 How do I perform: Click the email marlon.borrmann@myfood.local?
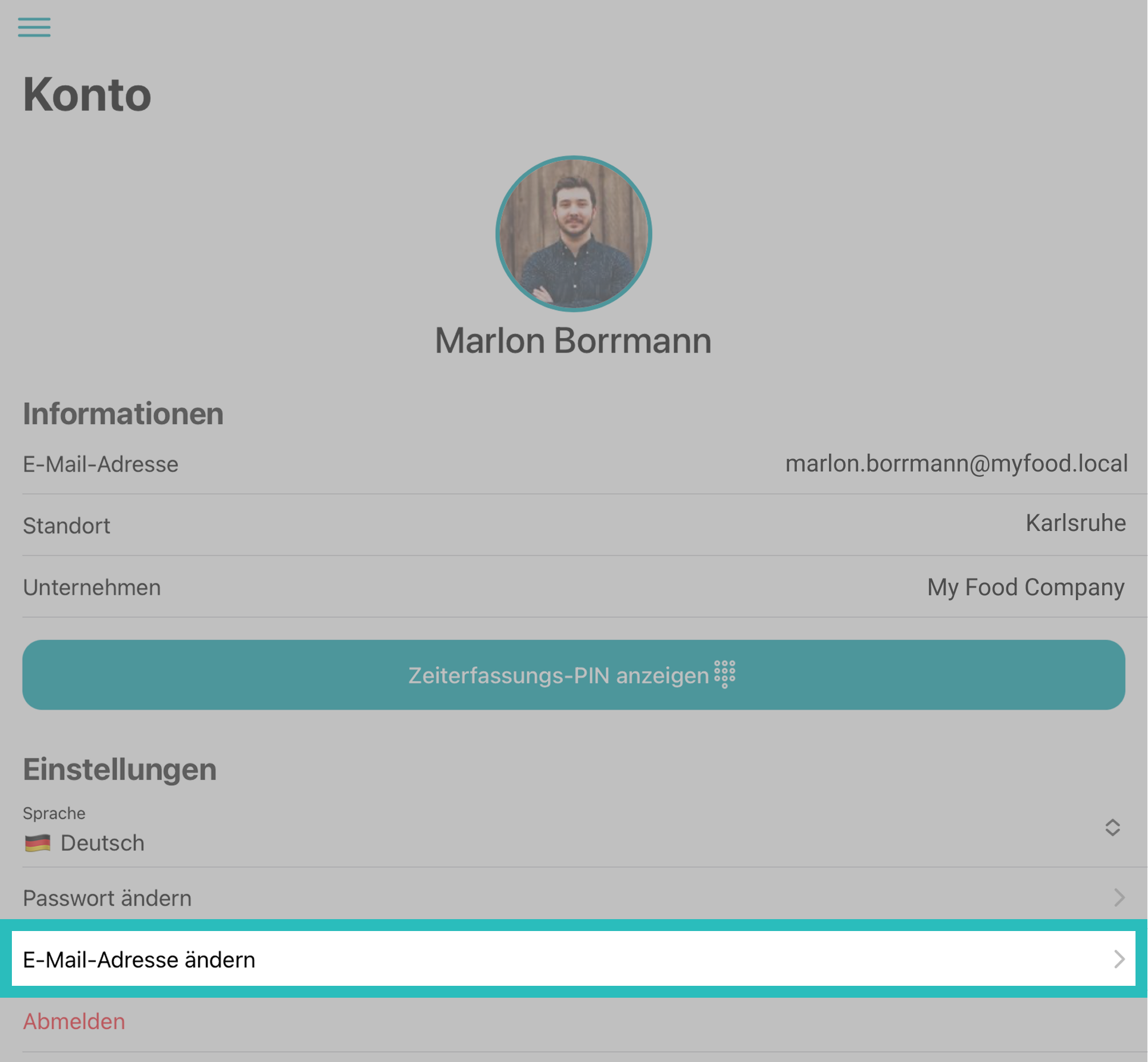pyautogui.click(x=956, y=464)
